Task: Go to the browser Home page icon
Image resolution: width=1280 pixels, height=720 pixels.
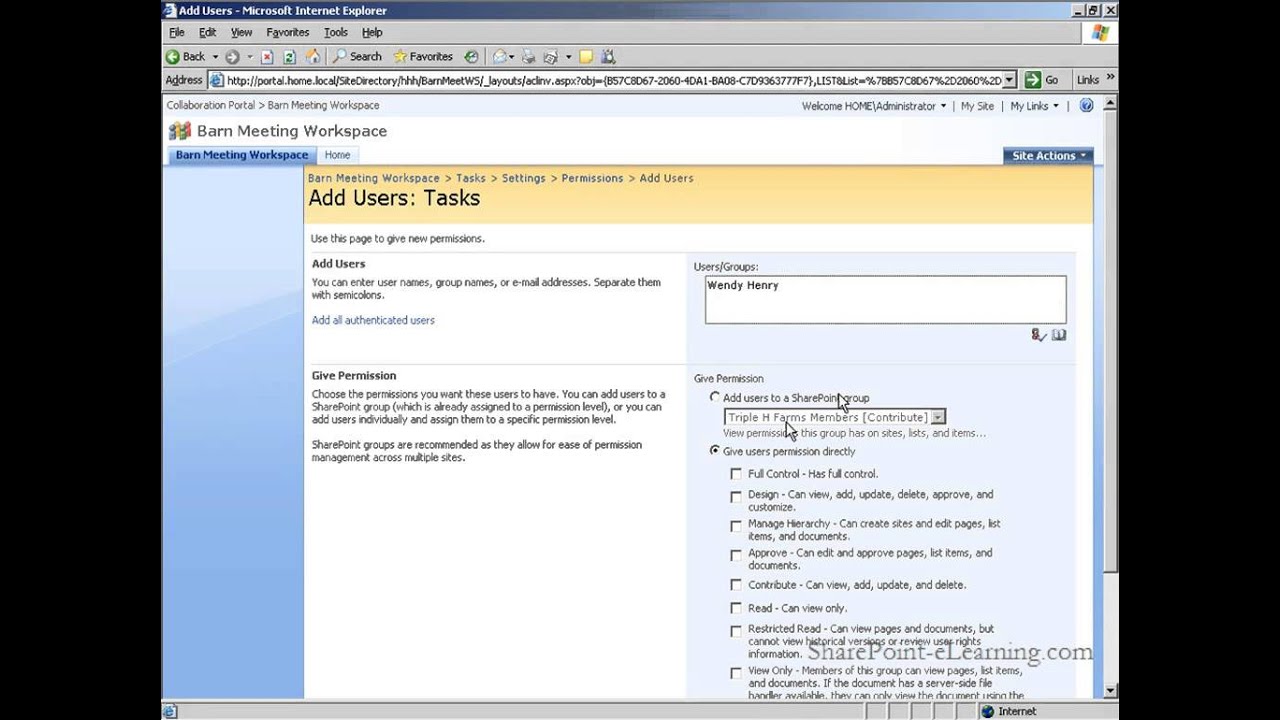Action: point(313,57)
